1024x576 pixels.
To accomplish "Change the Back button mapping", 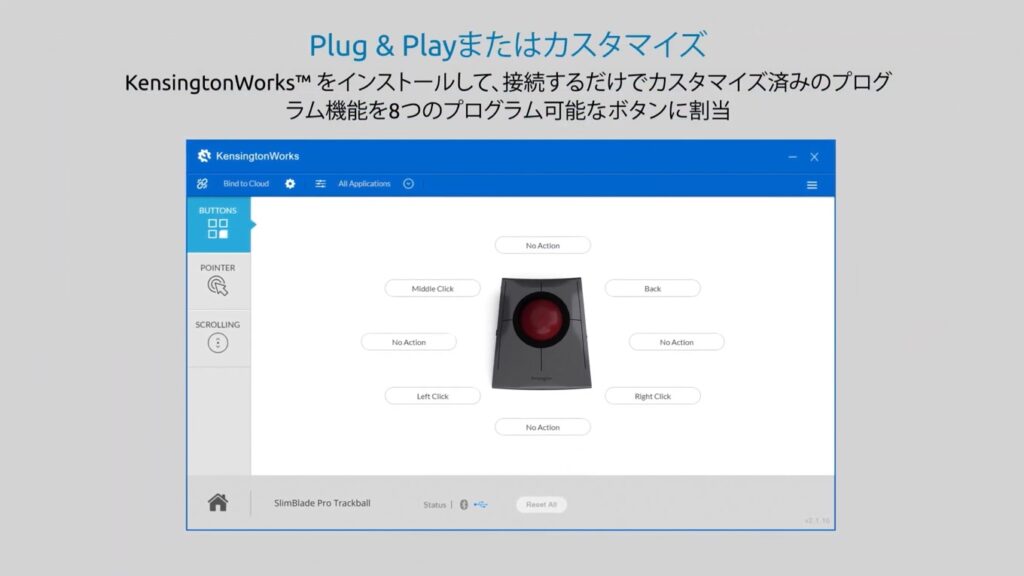I will pyautogui.click(x=652, y=288).
